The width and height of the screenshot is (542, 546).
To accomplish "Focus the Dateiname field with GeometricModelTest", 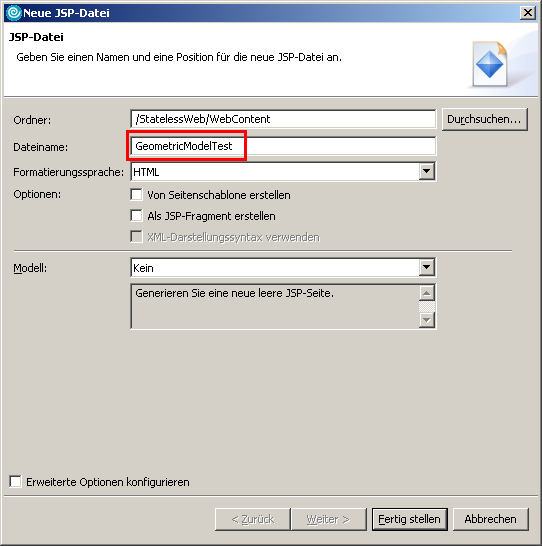I will [283, 146].
